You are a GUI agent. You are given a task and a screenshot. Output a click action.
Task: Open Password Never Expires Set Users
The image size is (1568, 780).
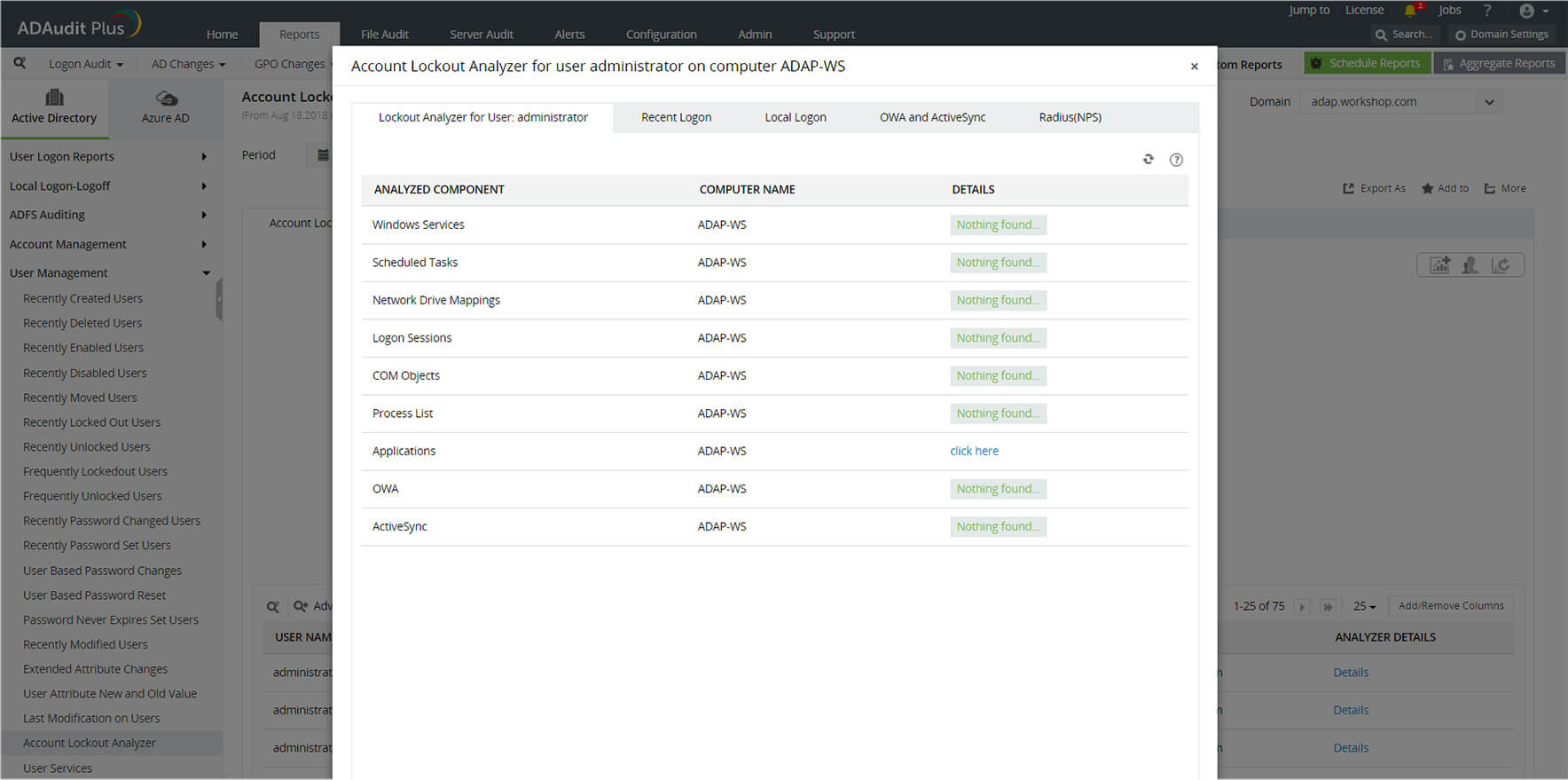[111, 620]
